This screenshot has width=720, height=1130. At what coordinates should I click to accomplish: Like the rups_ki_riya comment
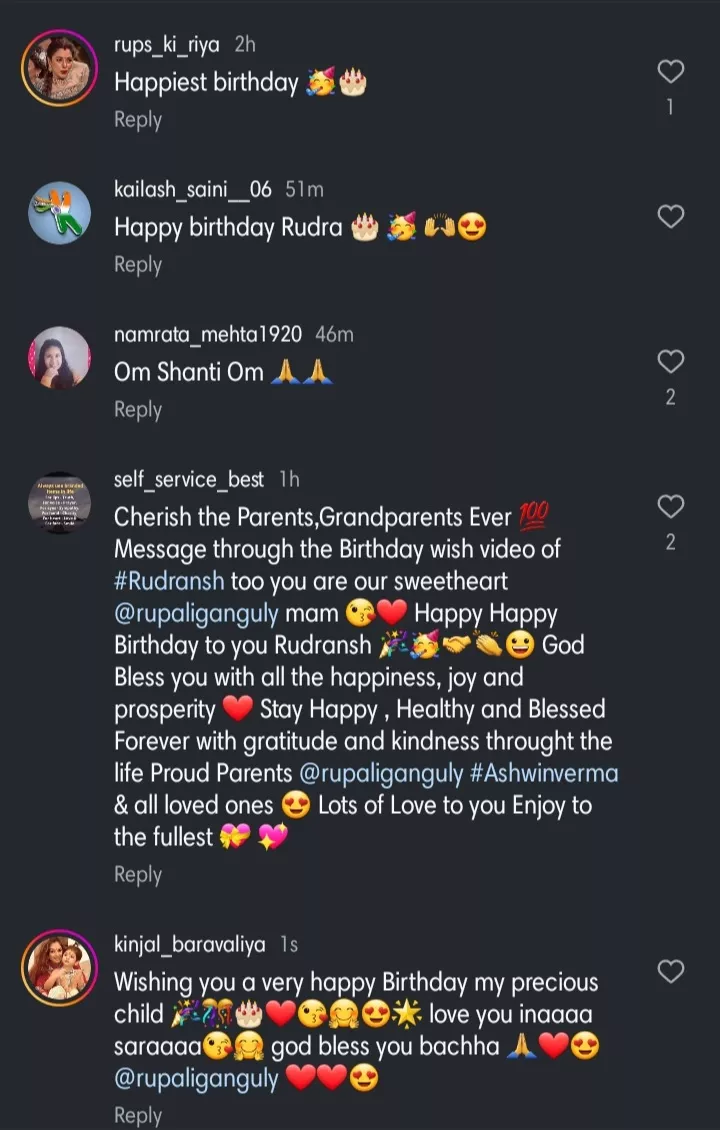[x=670, y=72]
